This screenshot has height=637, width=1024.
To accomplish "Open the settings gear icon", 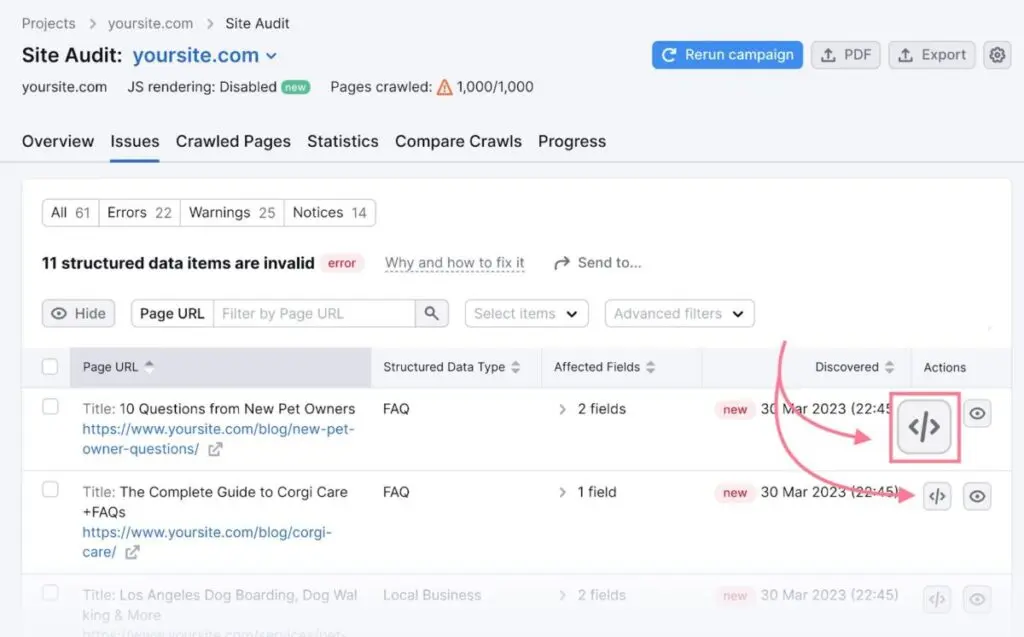I will tap(996, 55).
